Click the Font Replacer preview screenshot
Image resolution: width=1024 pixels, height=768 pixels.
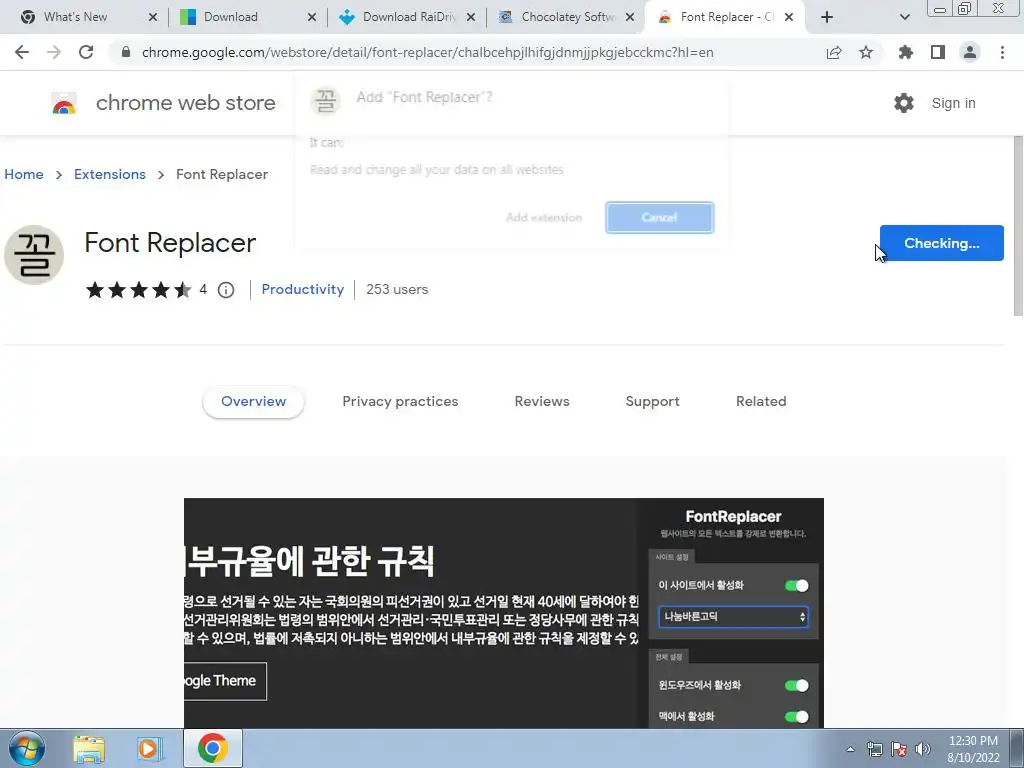pos(504,613)
